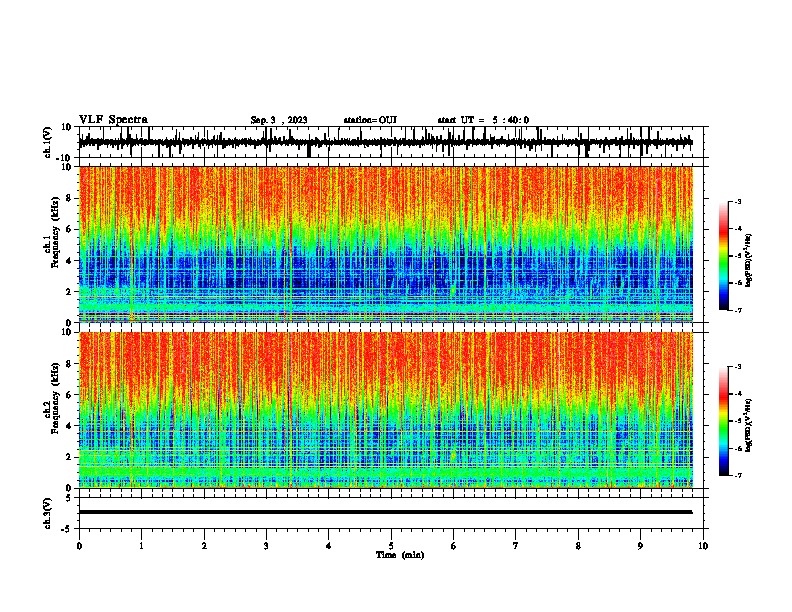This screenshot has height=612, width=792.
Task: Click time axis tick label "6"
Action: (454, 546)
